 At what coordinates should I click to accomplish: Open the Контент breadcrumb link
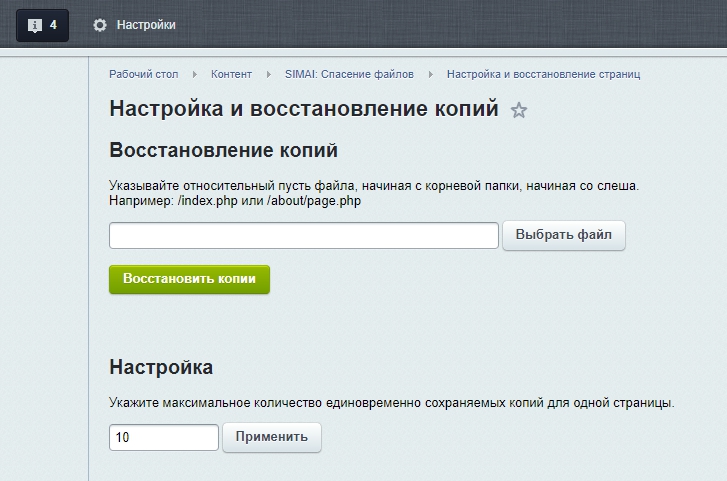(231, 74)
